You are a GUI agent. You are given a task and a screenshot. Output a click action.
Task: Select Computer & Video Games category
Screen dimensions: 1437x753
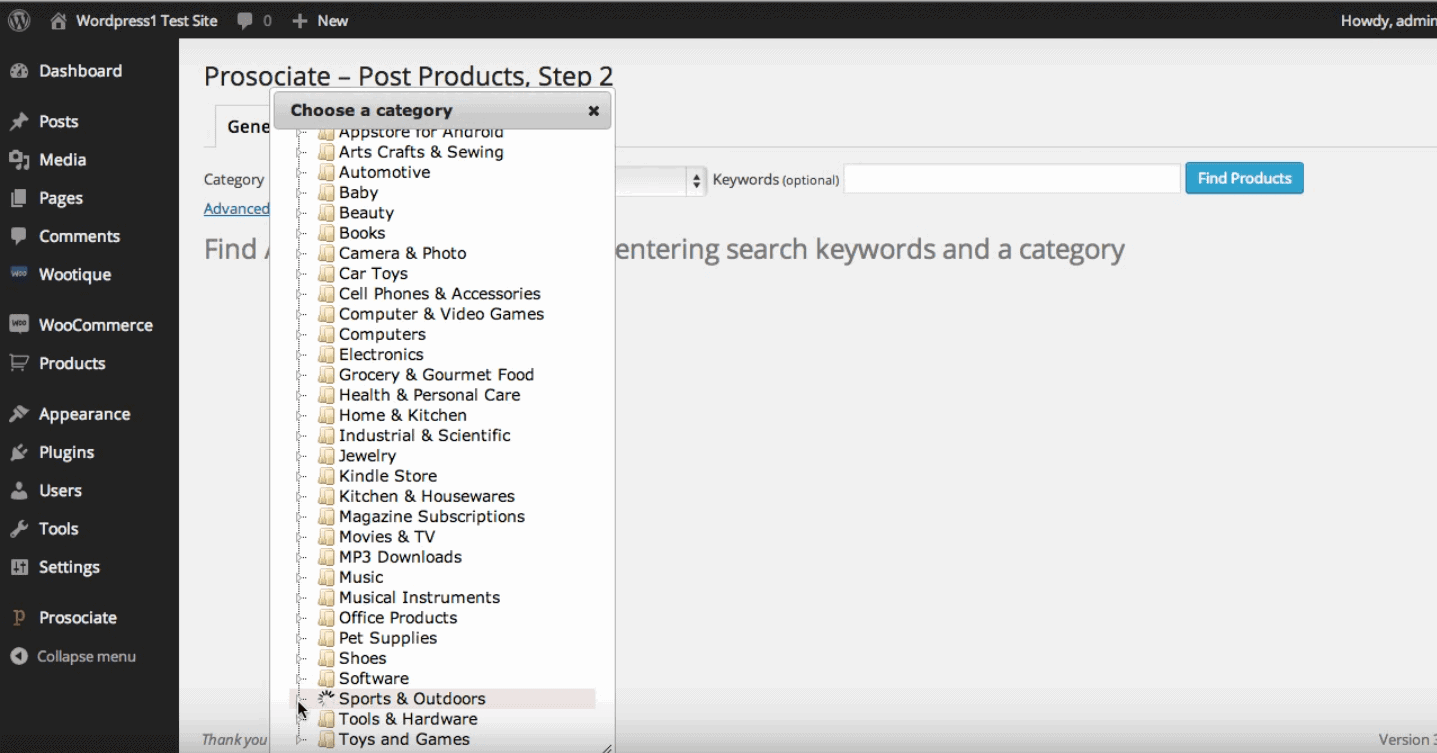[x=441, y=314]
